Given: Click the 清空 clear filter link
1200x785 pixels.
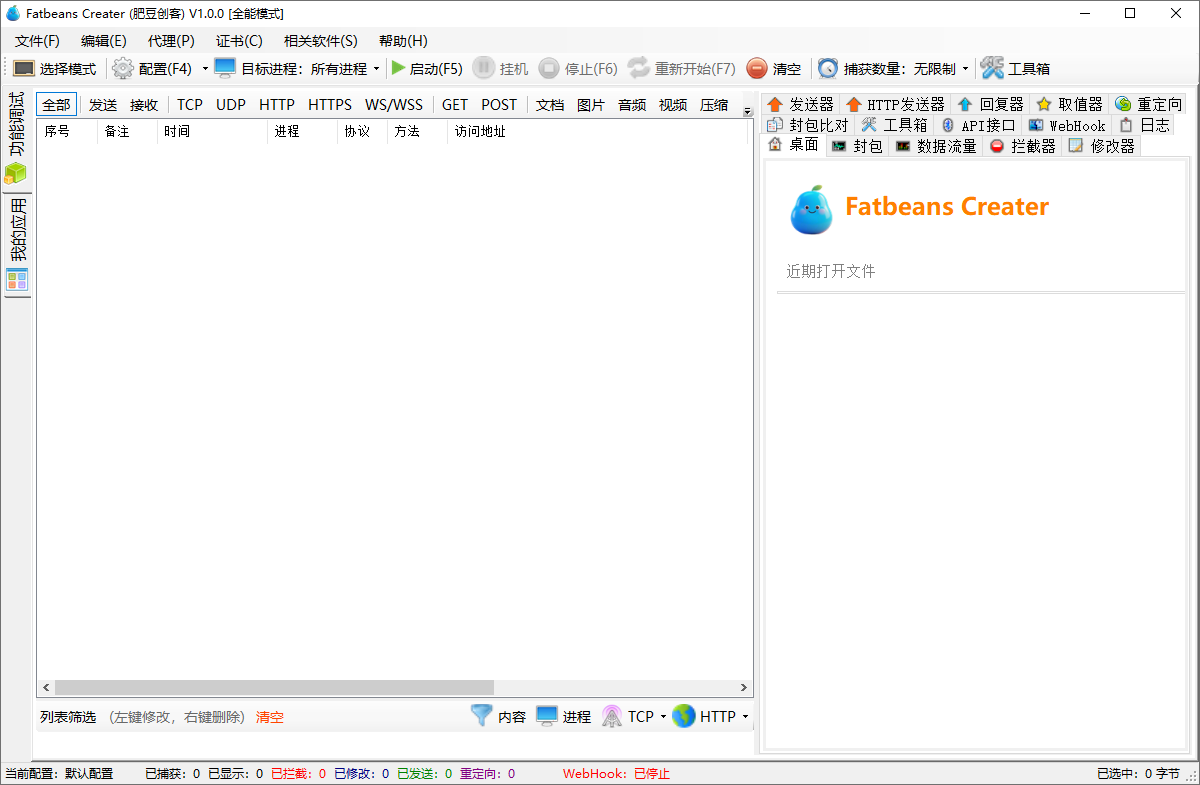Looking at the screenshot, I should pyautogui.click(x=269, y=717).
